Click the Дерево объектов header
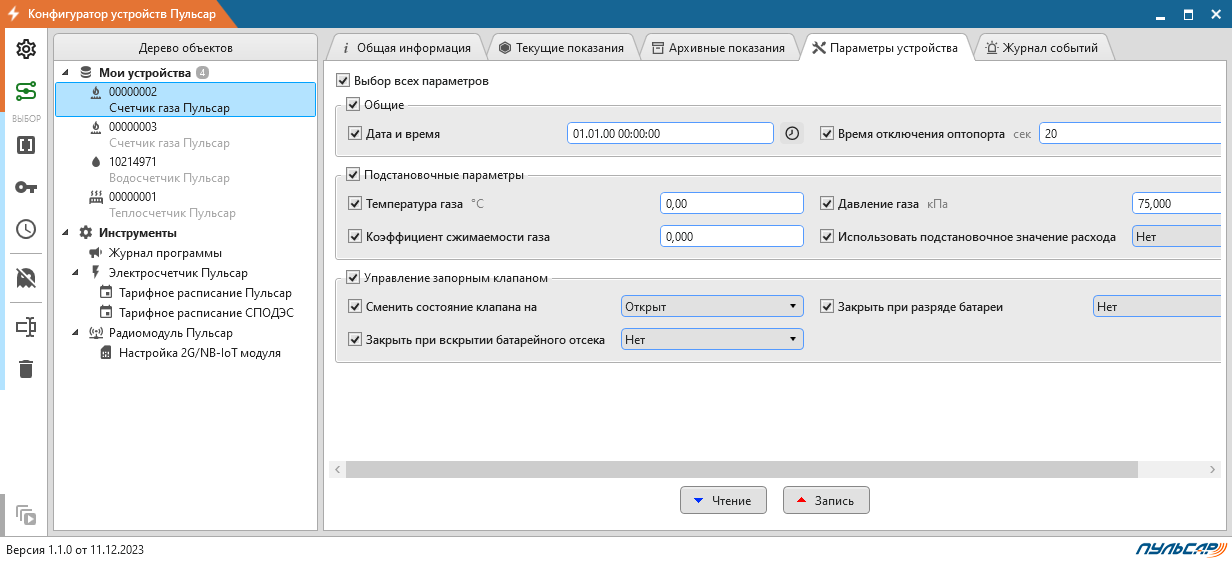 click(x=186, y=48)
